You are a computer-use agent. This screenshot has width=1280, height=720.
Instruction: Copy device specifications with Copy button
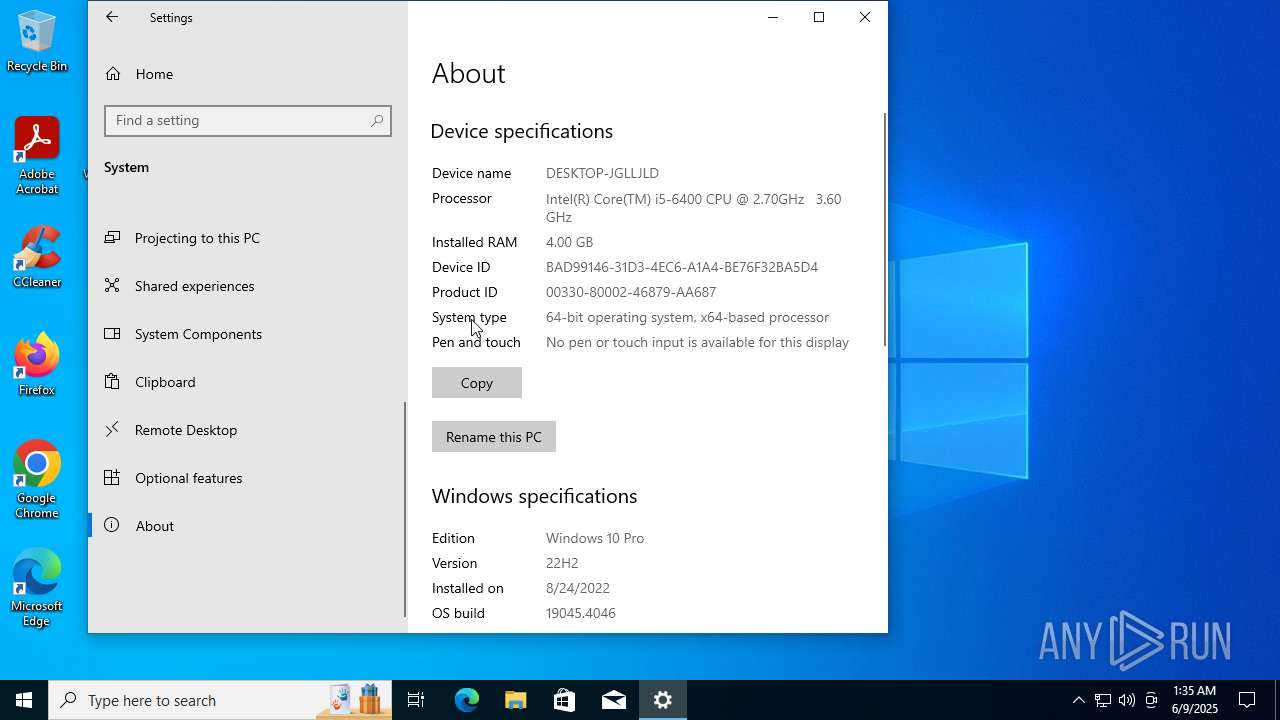point(477,383)
